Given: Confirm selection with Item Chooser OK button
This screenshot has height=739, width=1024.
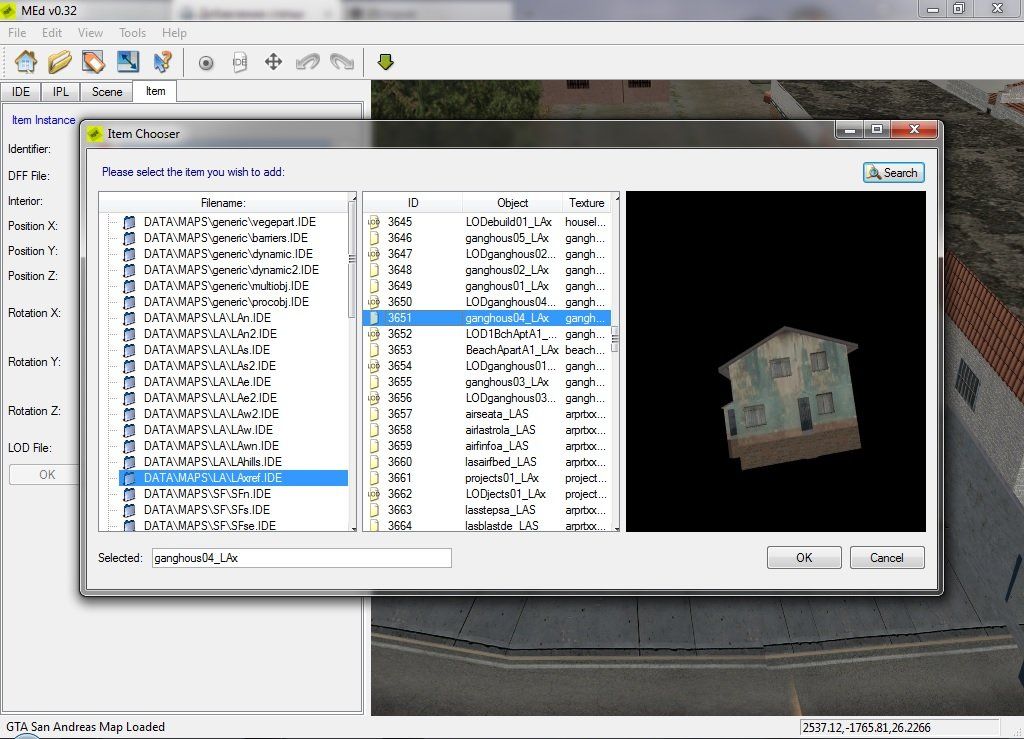Looking at the screenshot, I should coord(804,558).
